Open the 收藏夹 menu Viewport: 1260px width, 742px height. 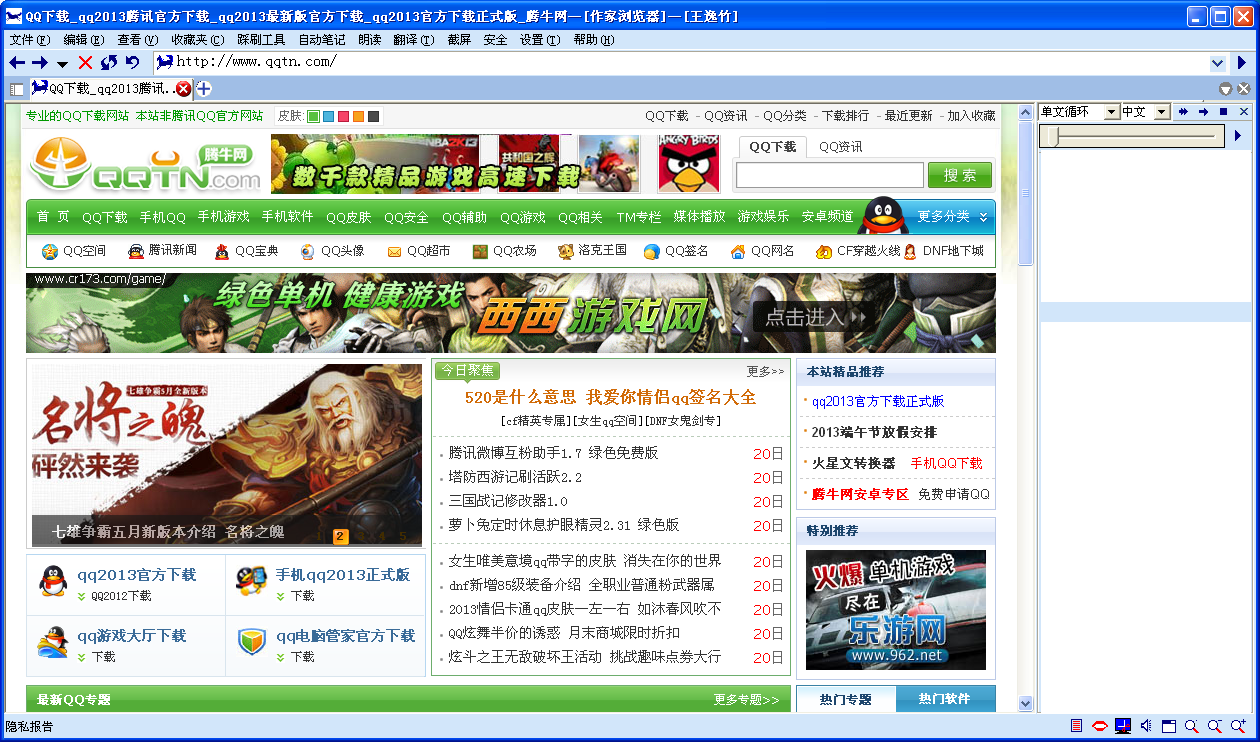click(x=195, y=40)
